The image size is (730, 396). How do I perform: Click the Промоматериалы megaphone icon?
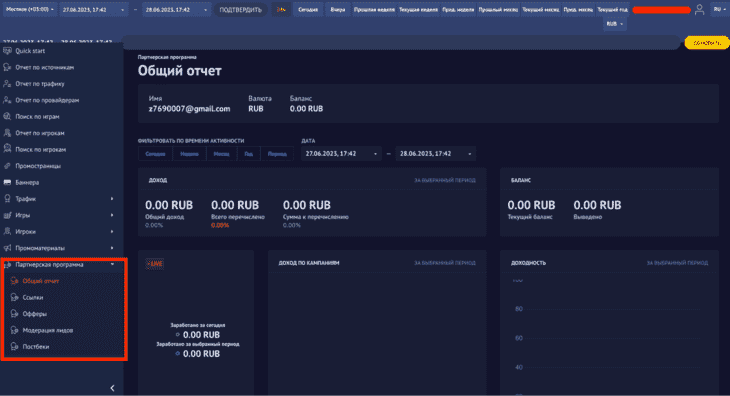[x=7, y=248]
